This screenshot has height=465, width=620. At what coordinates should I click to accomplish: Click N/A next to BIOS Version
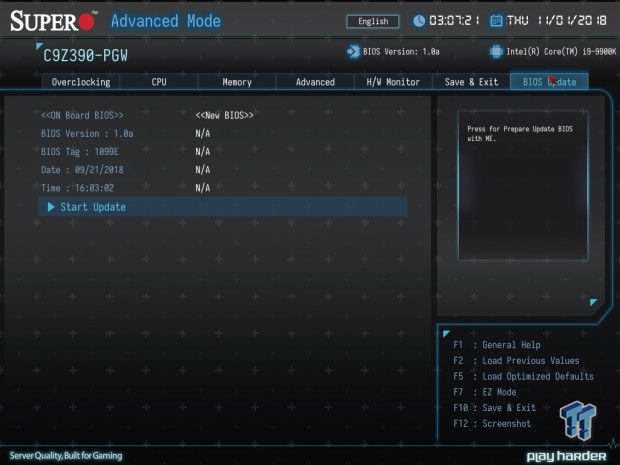pos(202,134)
